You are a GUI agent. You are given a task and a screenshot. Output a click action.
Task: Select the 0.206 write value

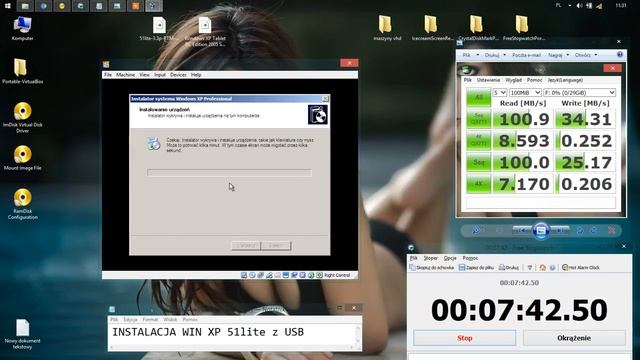585,184
